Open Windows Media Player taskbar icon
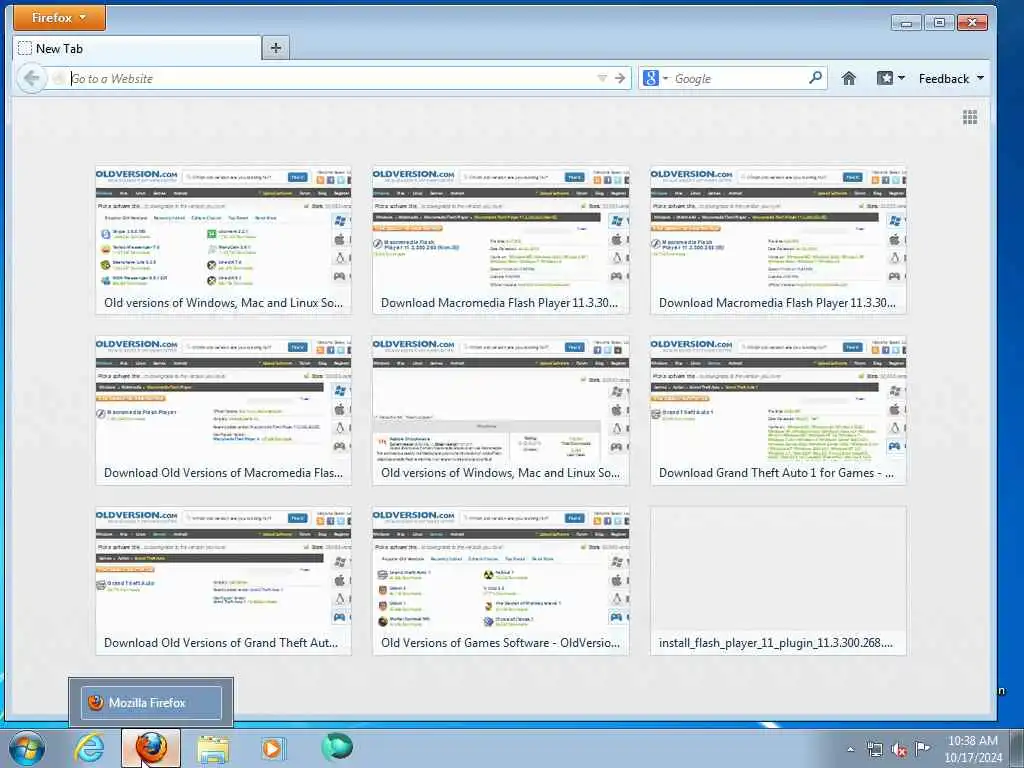The width and height of the screenshot is (1024, 768). [x=272, y=748]
